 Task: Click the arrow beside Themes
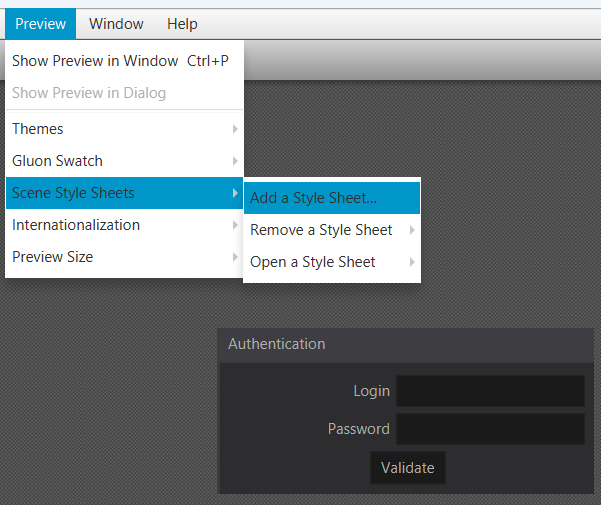tap(235, 129)
